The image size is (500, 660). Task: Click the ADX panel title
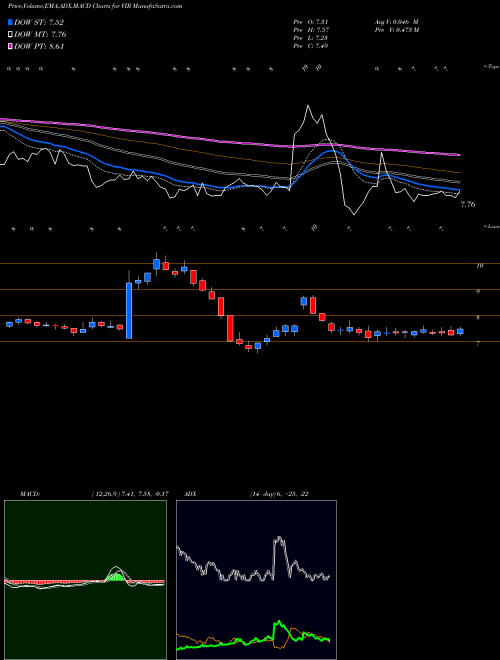click(x=191, y=494)
